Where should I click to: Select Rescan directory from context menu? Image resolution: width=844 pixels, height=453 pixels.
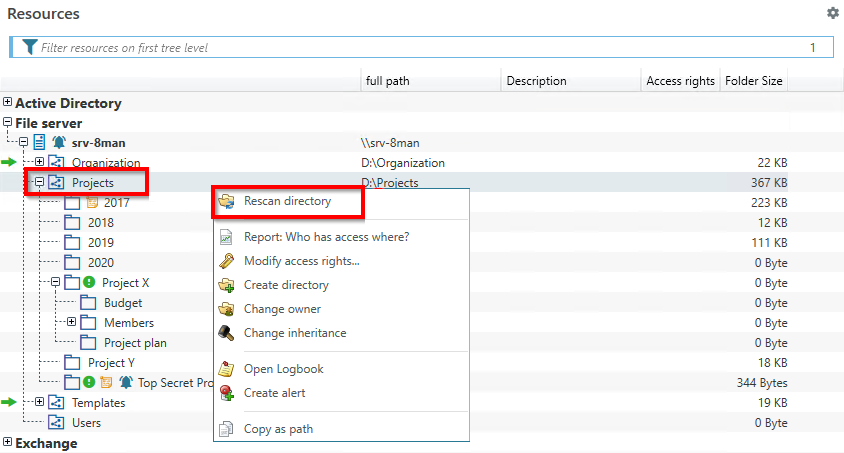[287, 201]
